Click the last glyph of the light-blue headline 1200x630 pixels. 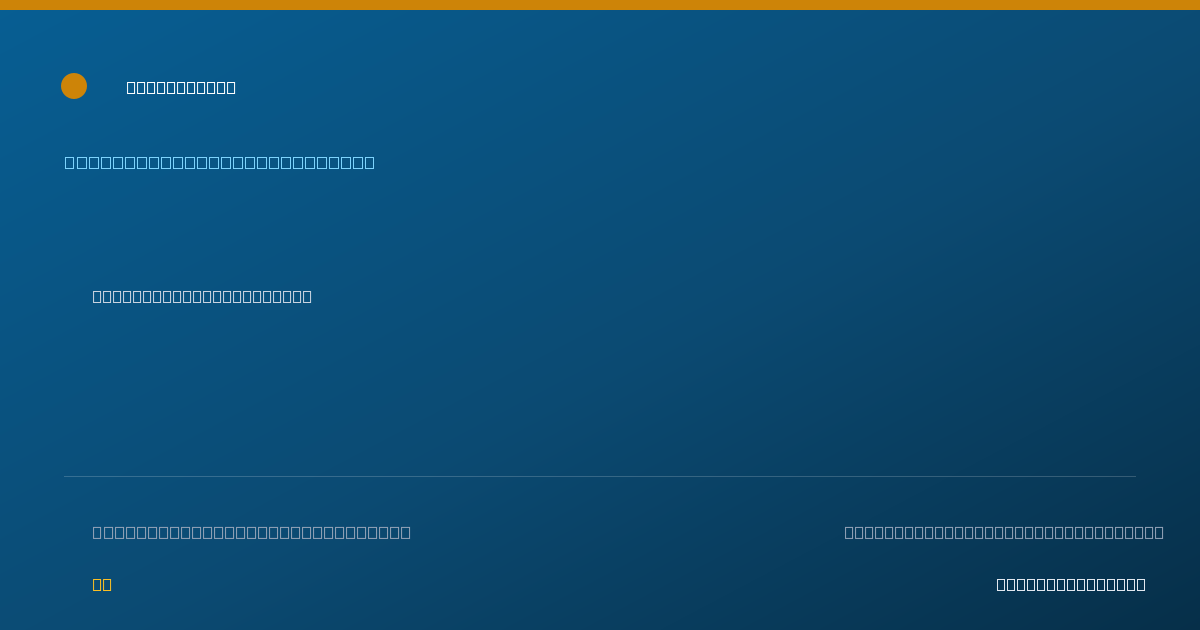(370, 162)
